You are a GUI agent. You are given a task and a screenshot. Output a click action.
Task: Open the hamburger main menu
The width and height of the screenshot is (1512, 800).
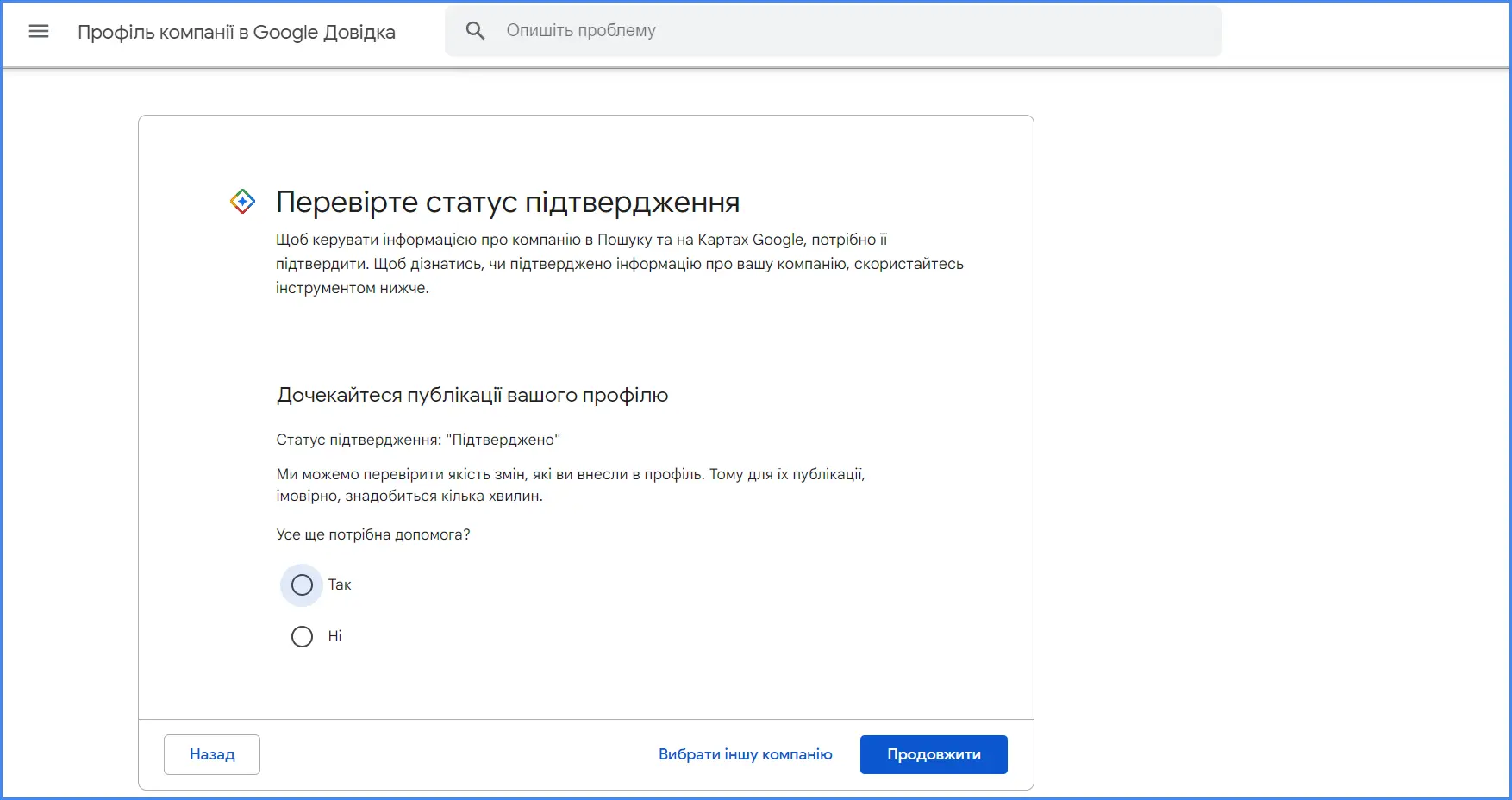pyautogui.click(x=39, y=32)
